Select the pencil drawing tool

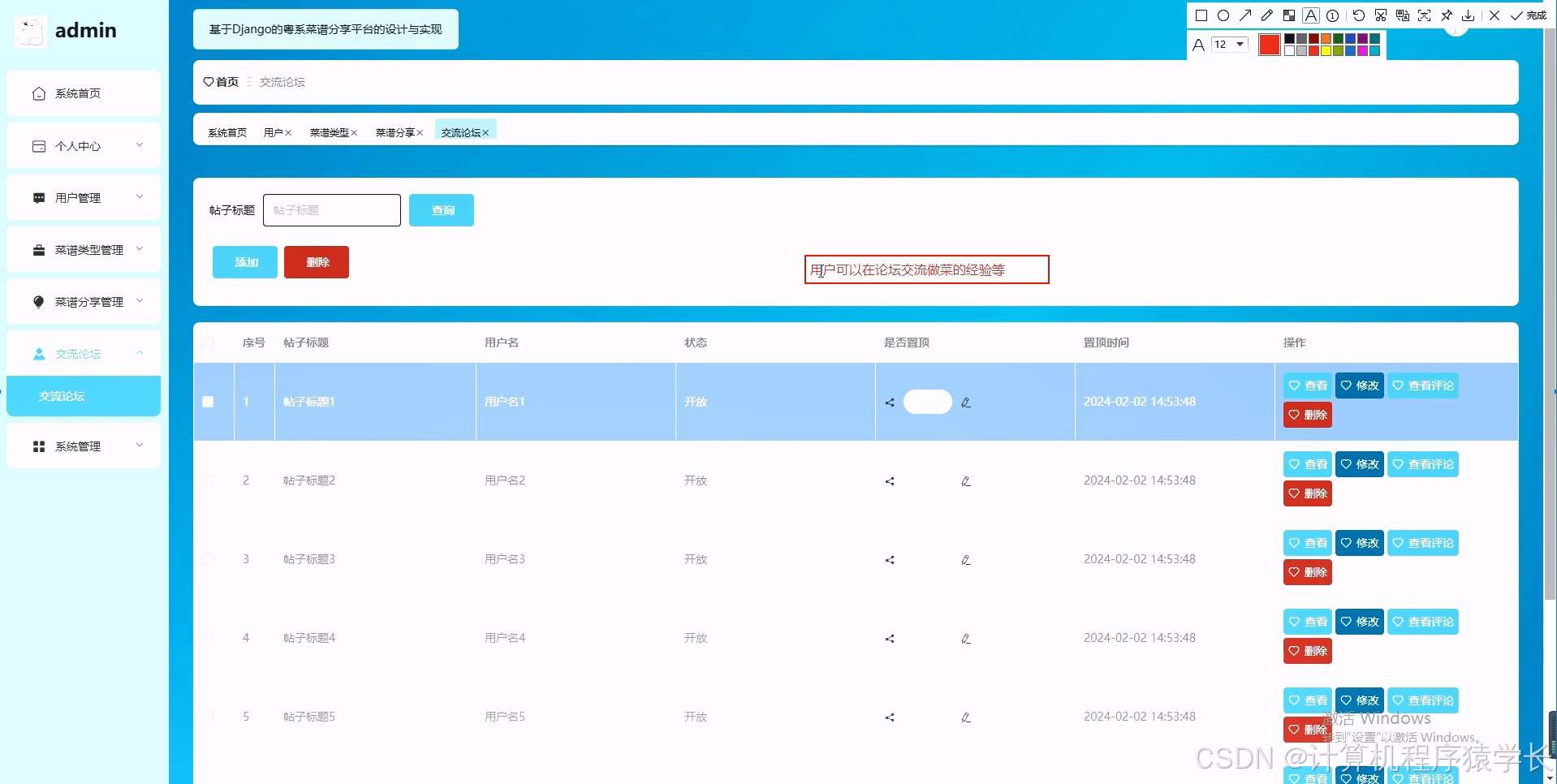1267,15
